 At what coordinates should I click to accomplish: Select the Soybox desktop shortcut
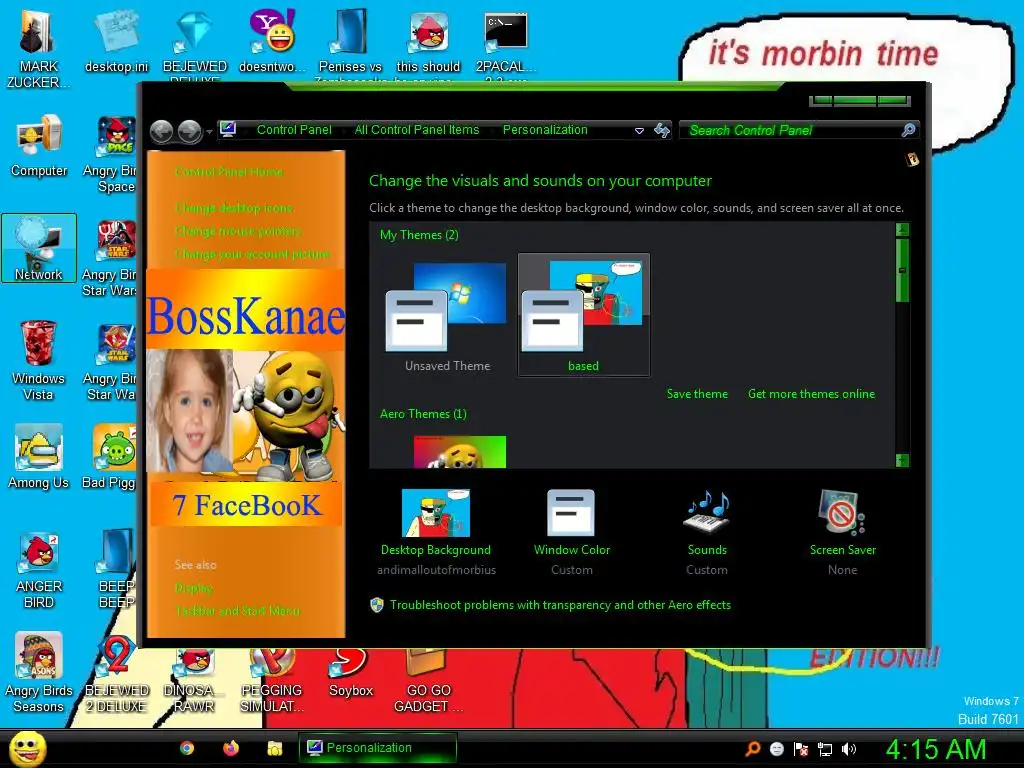(x=351, y=673)
